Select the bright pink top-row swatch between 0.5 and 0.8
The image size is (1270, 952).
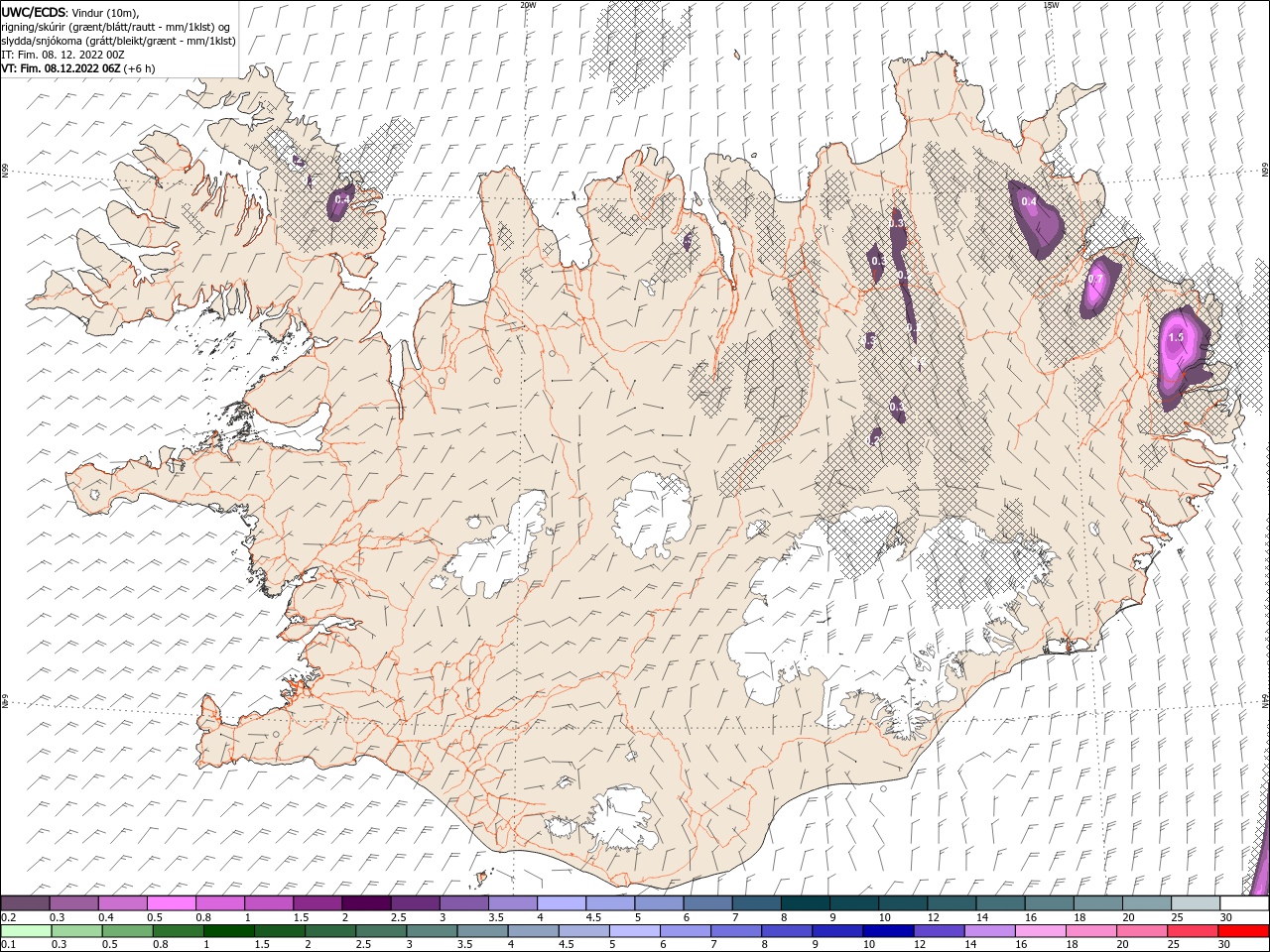pos(171,903)
